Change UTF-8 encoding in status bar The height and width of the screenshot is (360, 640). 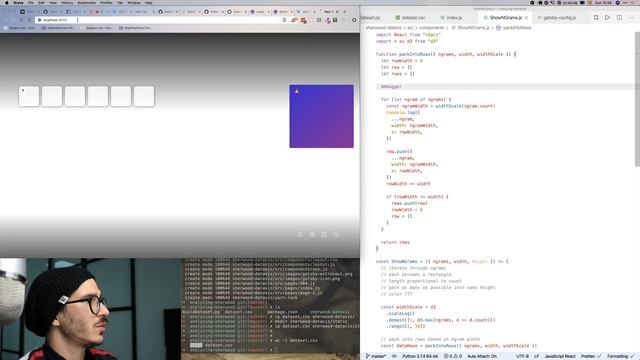pos(522,356)
